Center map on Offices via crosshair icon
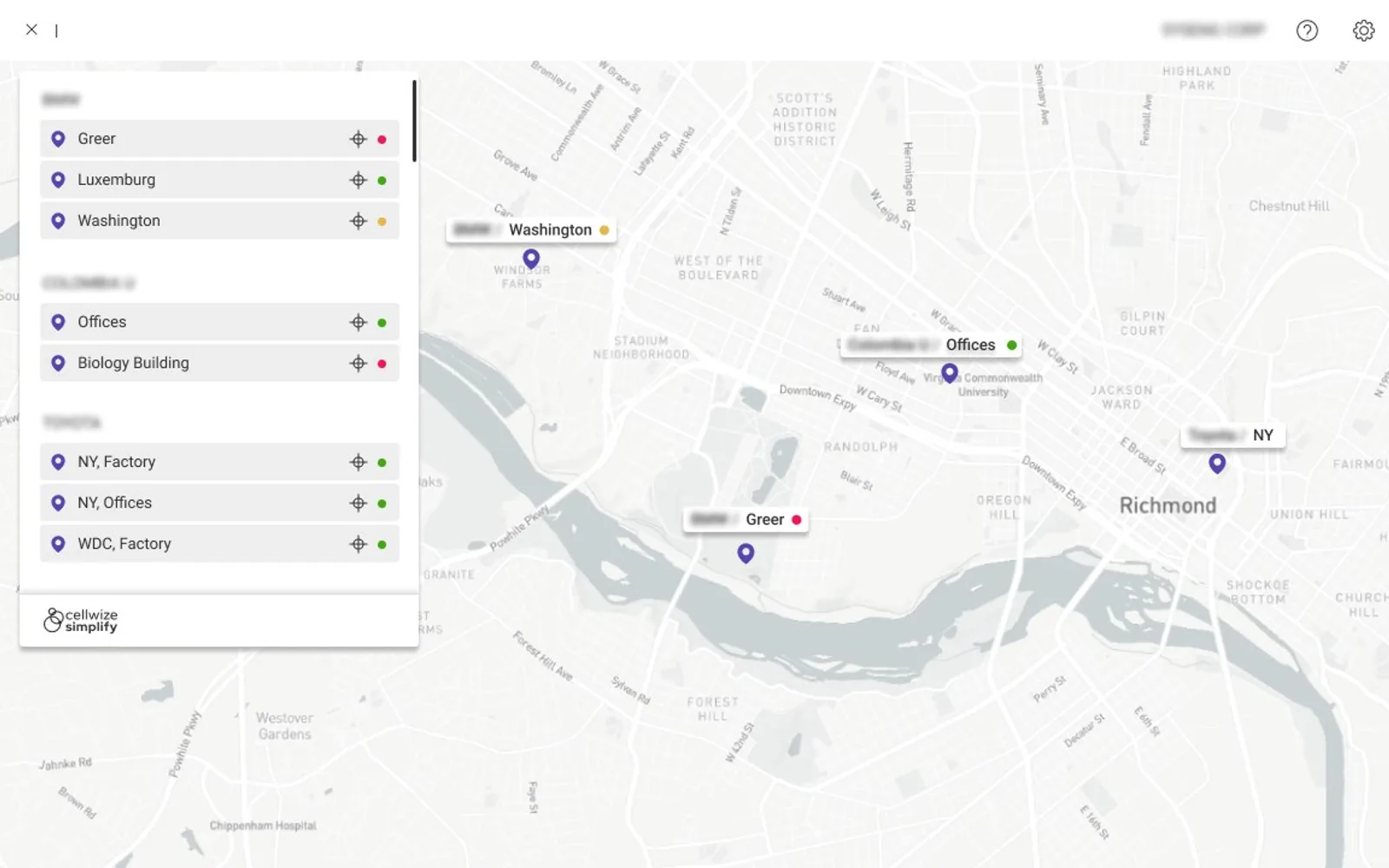Viewport: 1389px width, 868px height. pos(359,322)
